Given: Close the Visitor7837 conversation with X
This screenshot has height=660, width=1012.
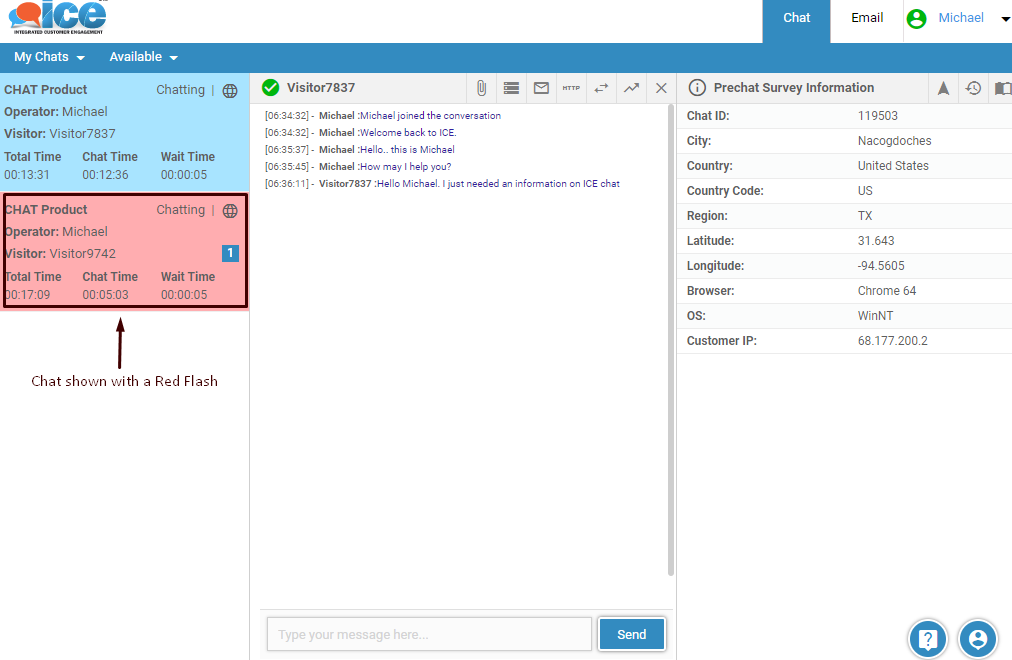Looking at the screenshot, I should (x=661, y=88).
